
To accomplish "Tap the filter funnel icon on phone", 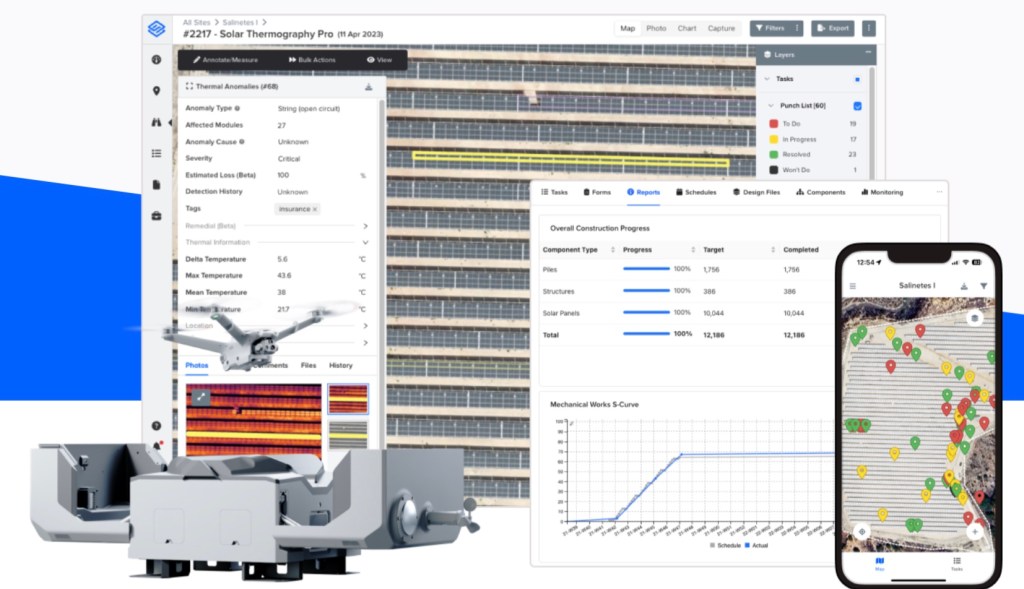I will 983,286.
